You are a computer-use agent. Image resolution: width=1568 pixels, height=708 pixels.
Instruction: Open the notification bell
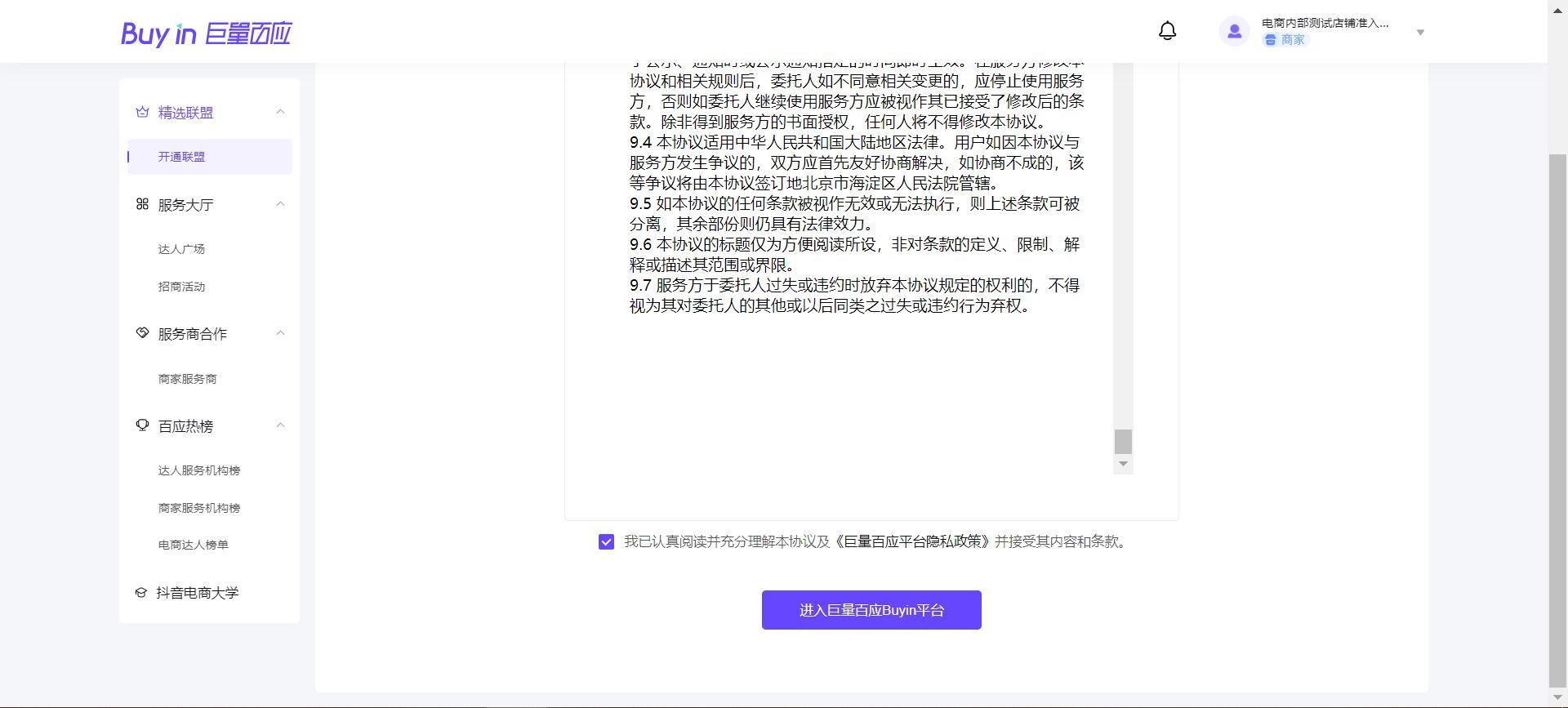[1167, 31]
